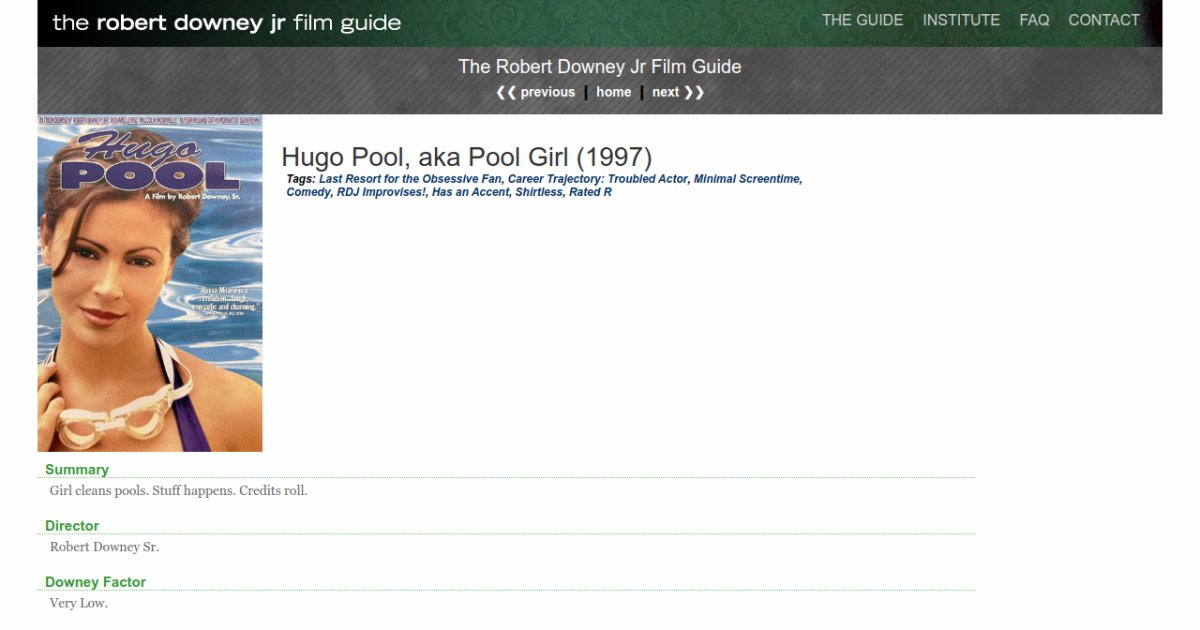Open the RDJ Improvises! tag
Screen dimensions: 1200x630
coord(380,192)
